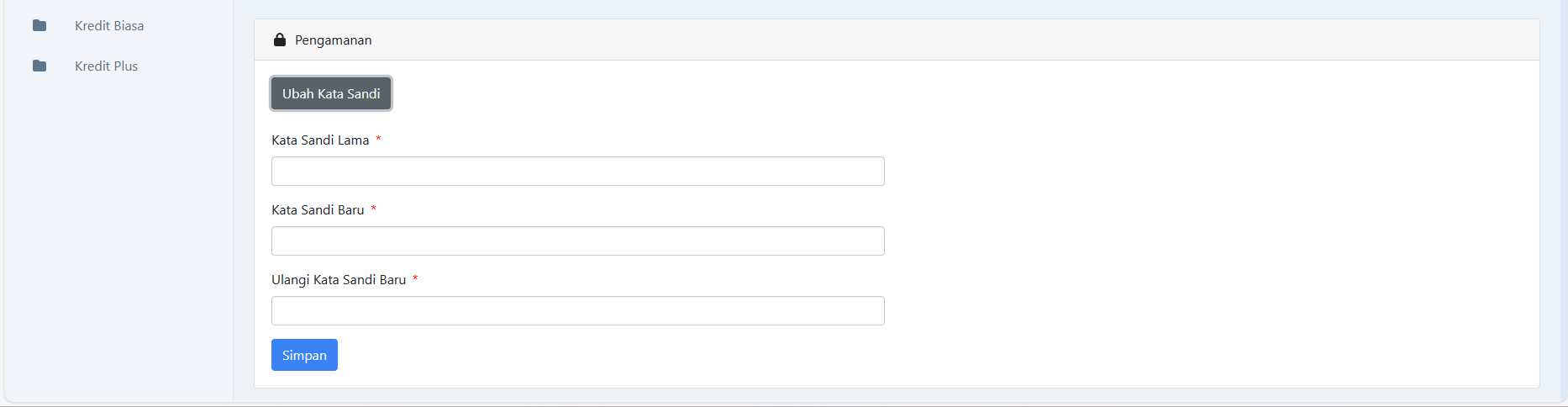
Task: Click the red asterisk after Kata Sandi Baru
Action: tap(373, 209)
